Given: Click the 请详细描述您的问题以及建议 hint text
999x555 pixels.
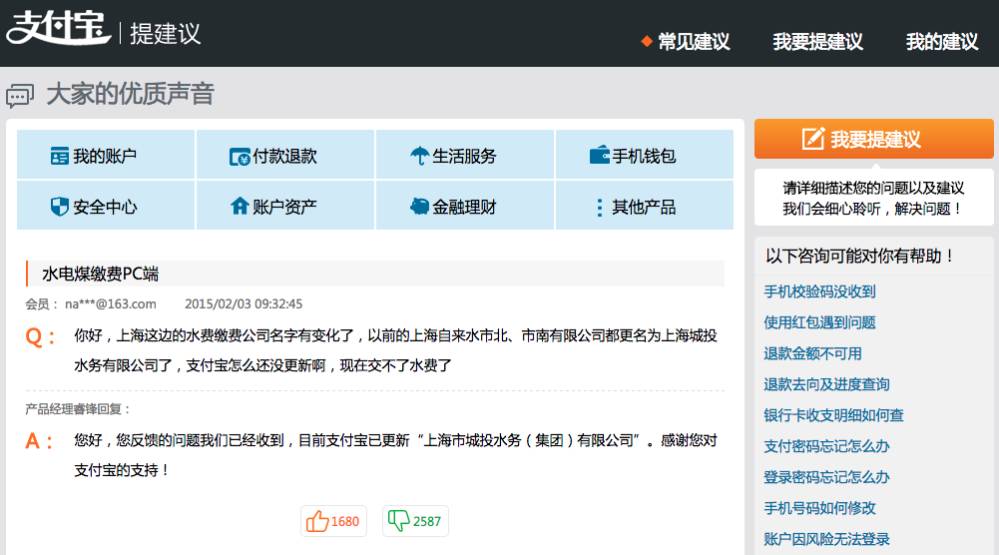Looking at the screenshot, I should tap(873, 188).
